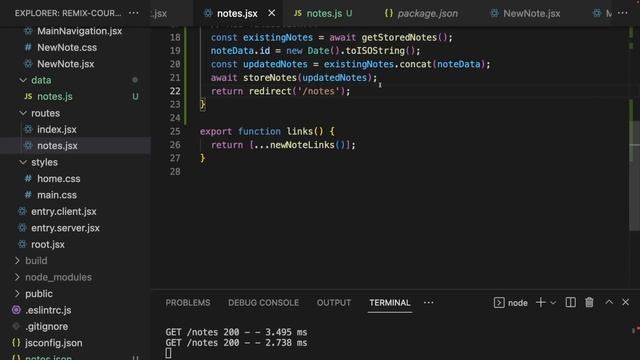This screenshot has width=640, height=360.
Task: Open NewNote.jsx from the explorer tree
Action: pos(66,64)
